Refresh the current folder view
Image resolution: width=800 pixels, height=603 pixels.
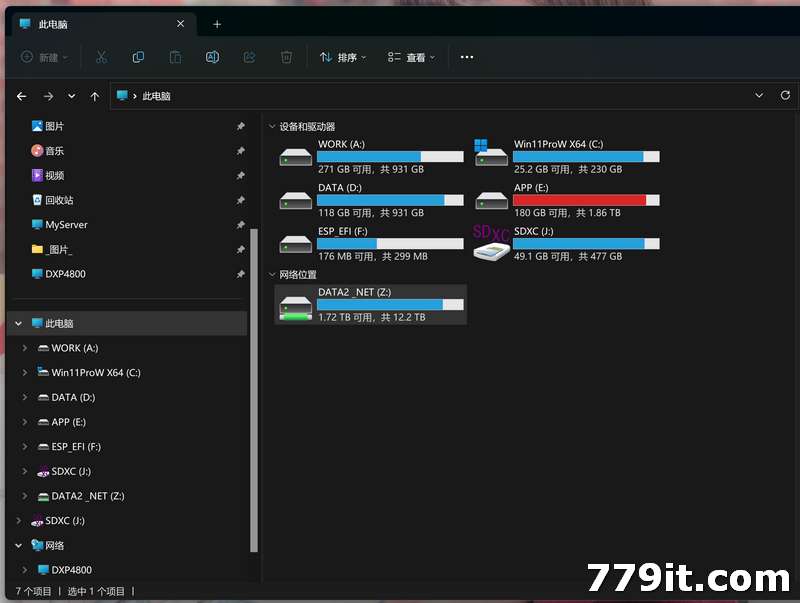[x=785, y=95]
